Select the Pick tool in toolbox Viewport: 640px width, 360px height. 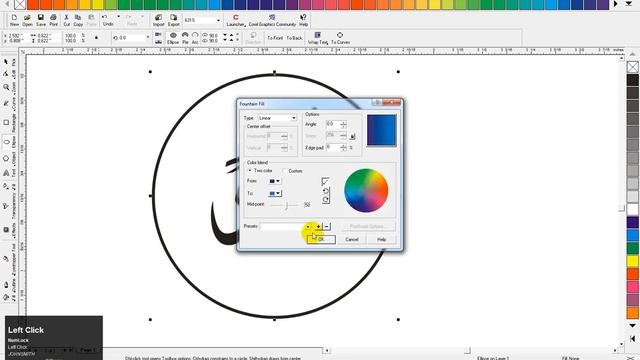coord(6,62)
